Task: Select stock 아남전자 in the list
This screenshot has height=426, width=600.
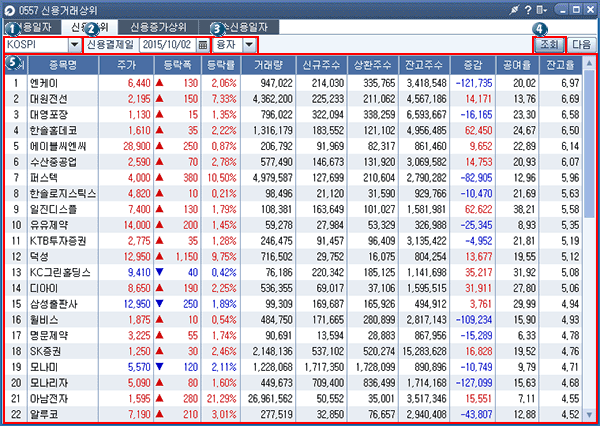Action: (49, 398)
